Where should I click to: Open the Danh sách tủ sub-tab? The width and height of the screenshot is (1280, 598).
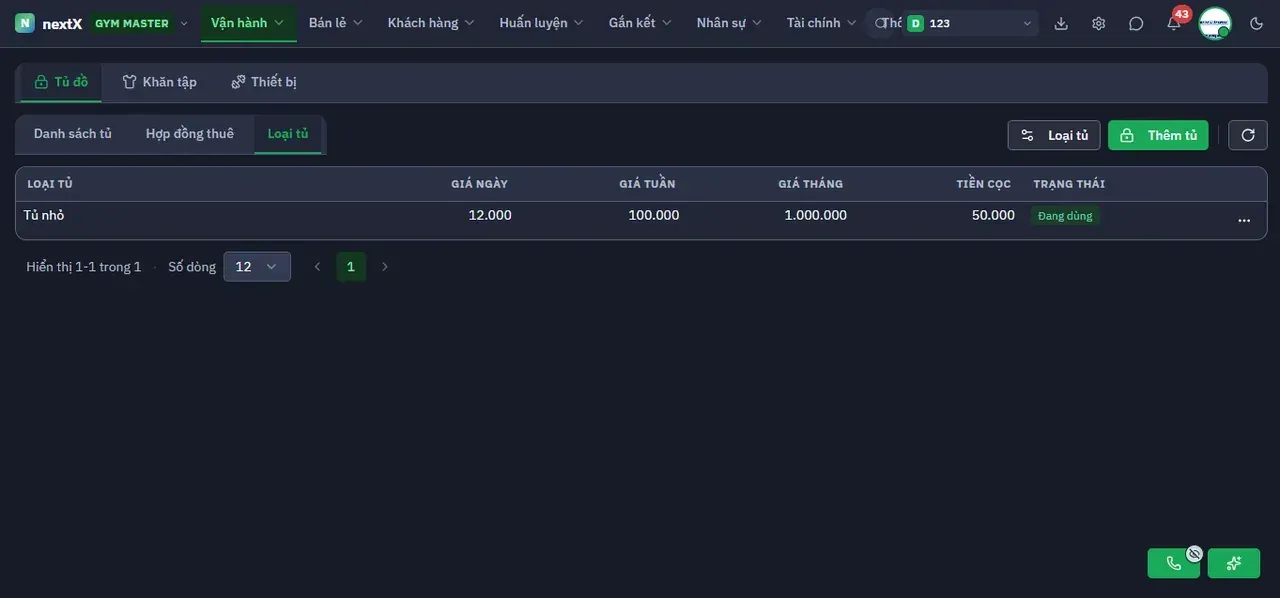pyautogui.click(x=73, y=134)
